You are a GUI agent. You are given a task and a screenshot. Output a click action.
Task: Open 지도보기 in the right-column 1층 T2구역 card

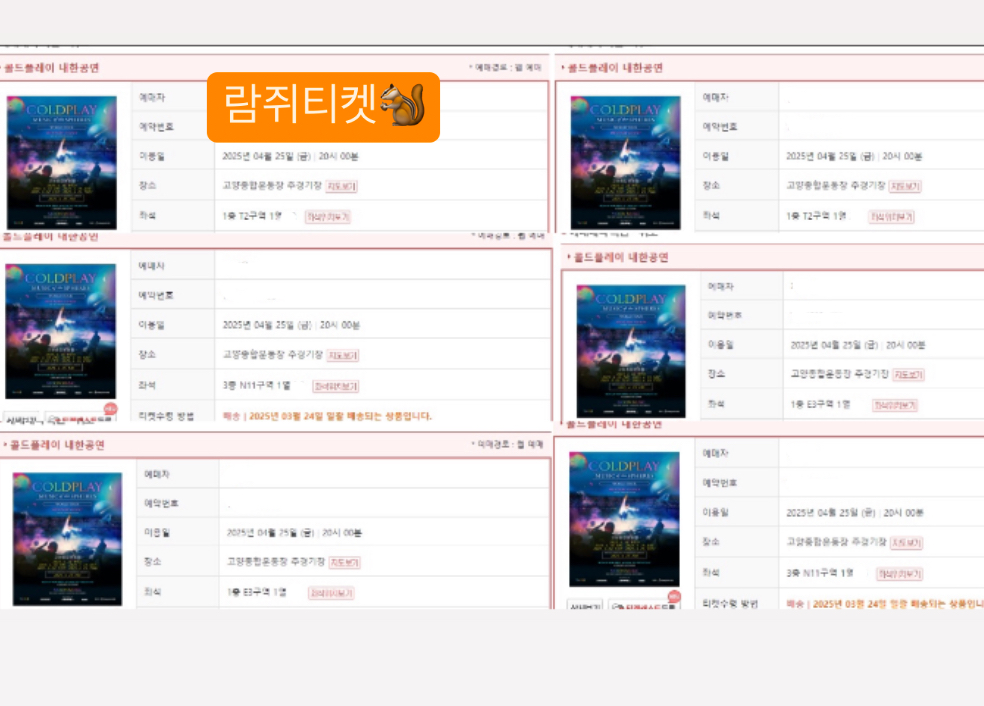(906, 186)
